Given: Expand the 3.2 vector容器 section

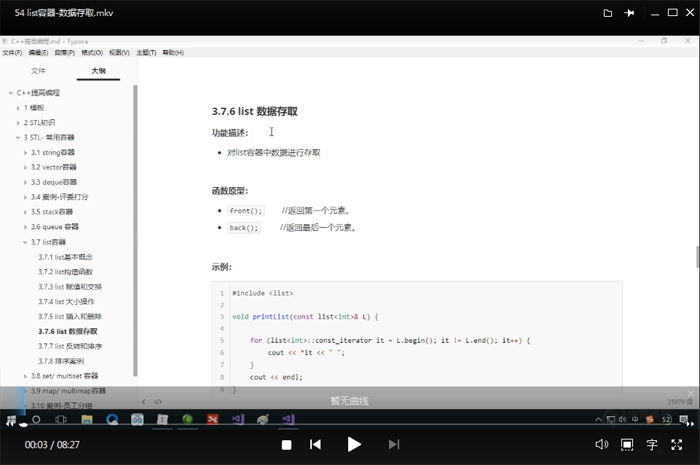Looking at the screenshot, I should pos(25,167).
